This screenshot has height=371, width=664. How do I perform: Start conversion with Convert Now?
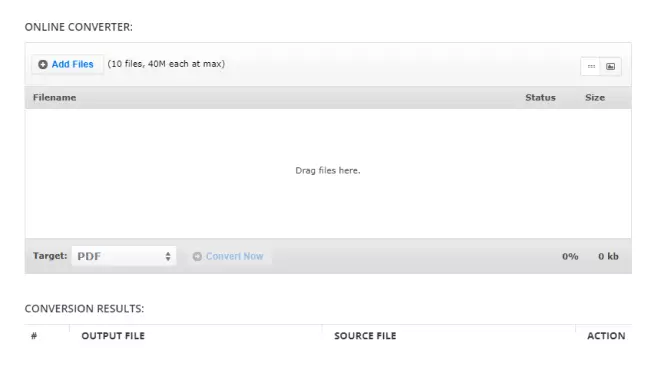229,256
